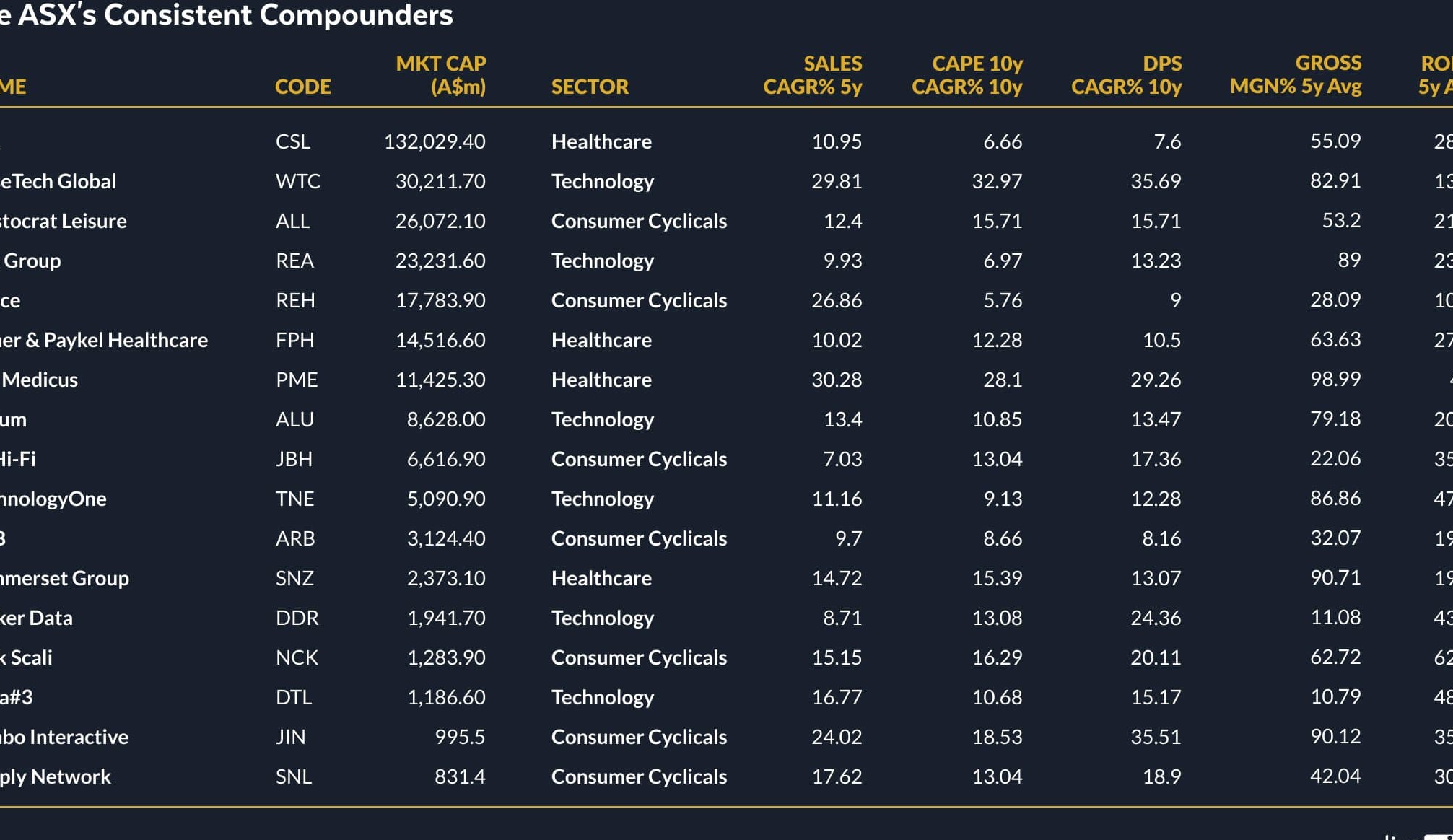1453x840 pixels.
Task: Click gross margin 98.99 in PME row
Action: (1335, 379)
